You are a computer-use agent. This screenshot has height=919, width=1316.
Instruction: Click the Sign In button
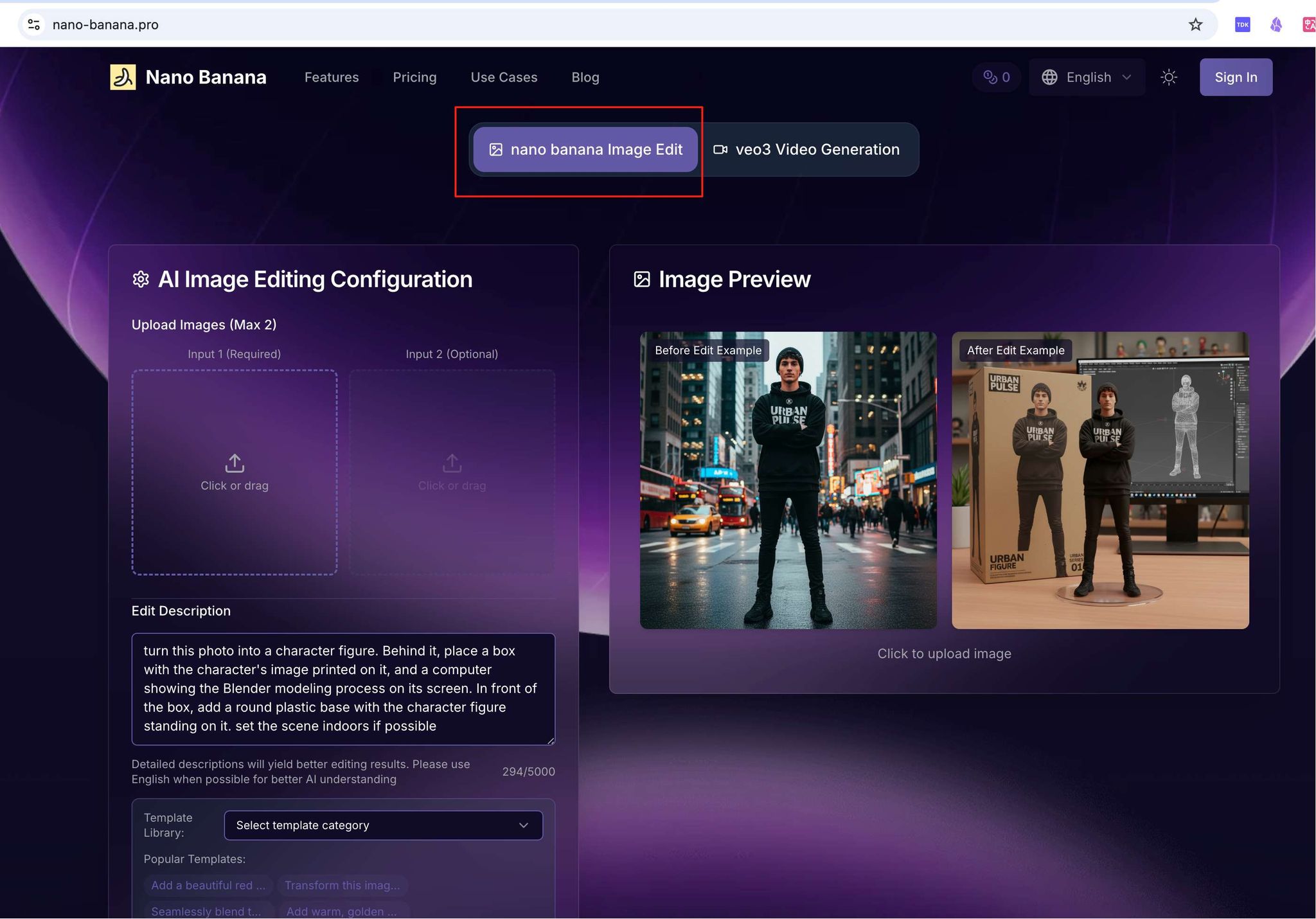pyautogui.click(x=1236, y=77)
